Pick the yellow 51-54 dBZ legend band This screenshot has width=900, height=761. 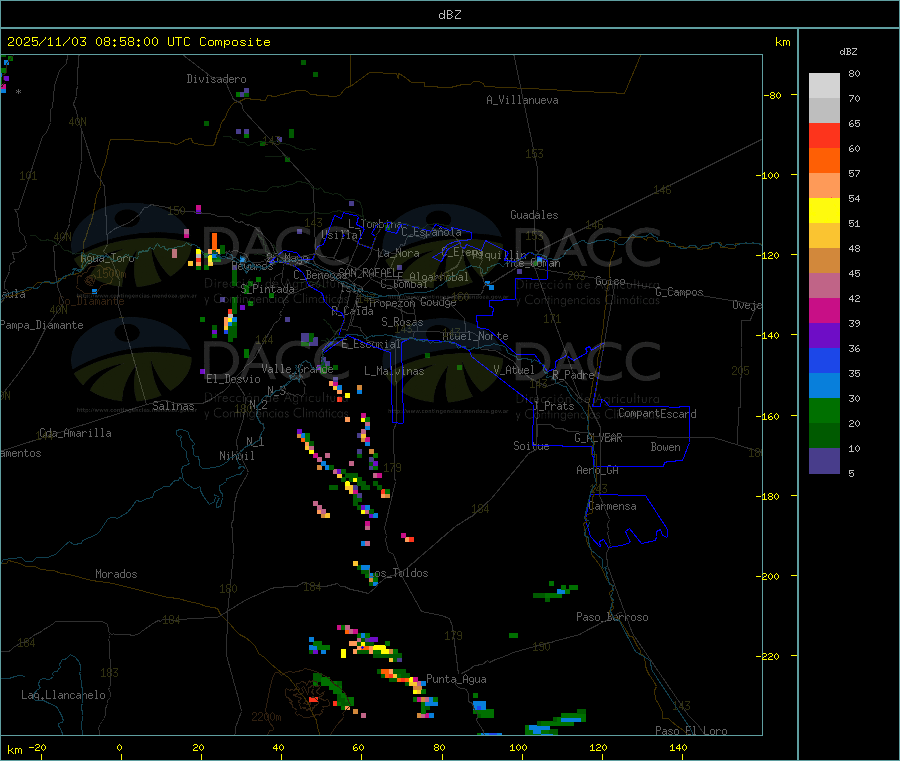(824, 211)
